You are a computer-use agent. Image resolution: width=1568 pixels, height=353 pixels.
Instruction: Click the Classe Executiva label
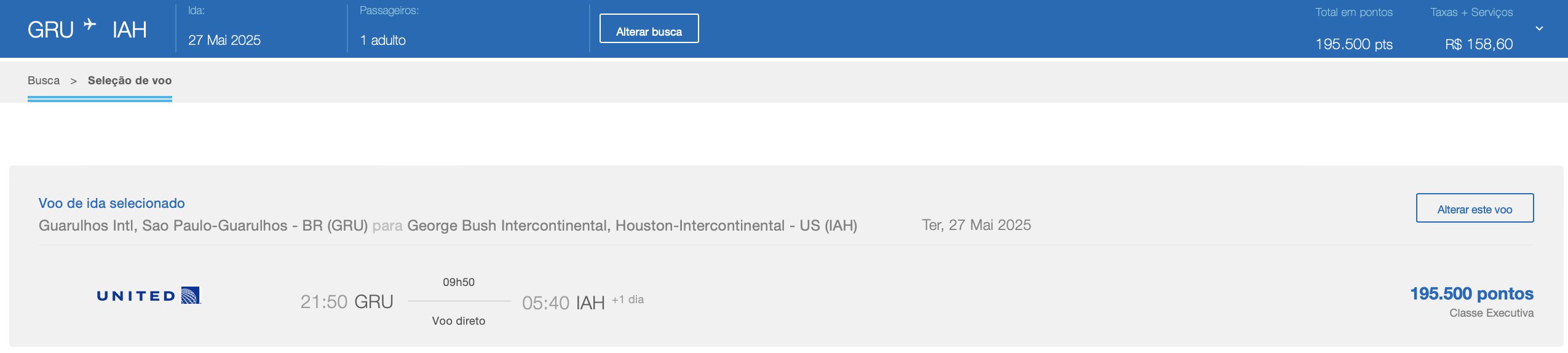point(1491,313)
